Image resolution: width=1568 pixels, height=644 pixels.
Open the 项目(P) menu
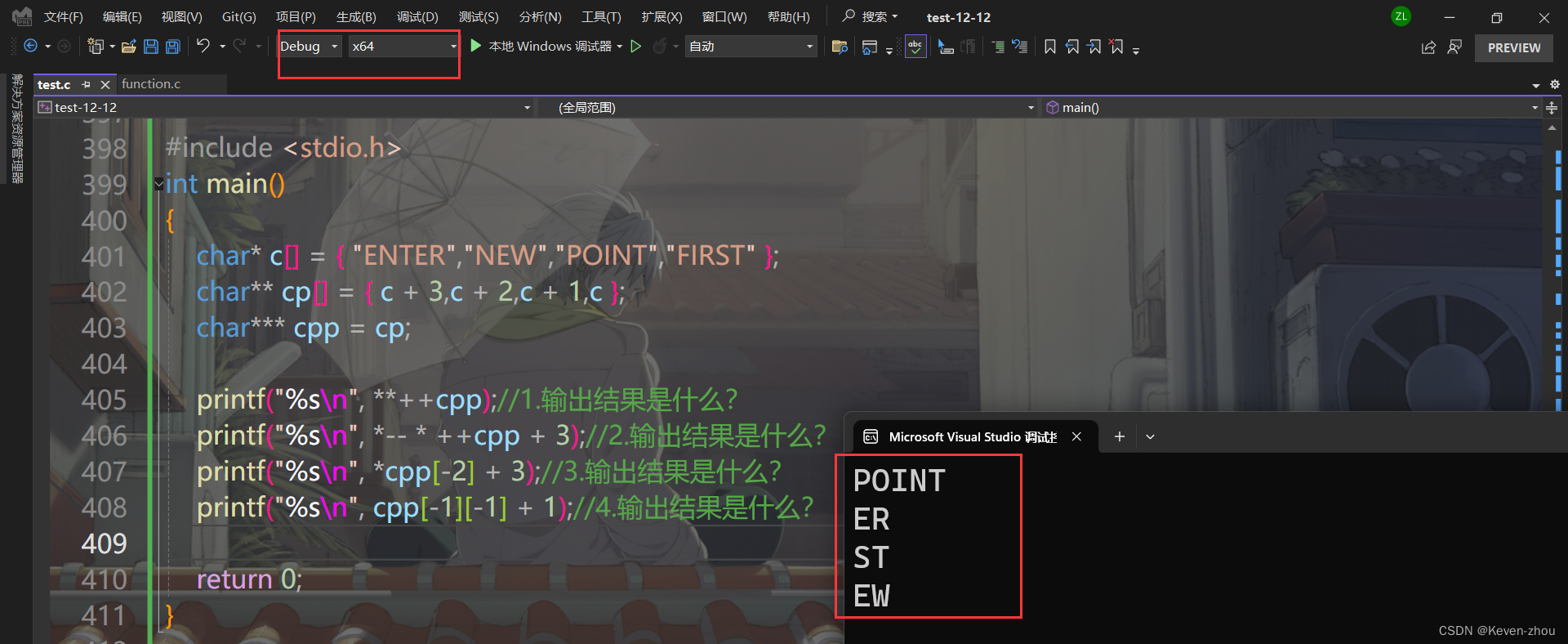(296, 17)
